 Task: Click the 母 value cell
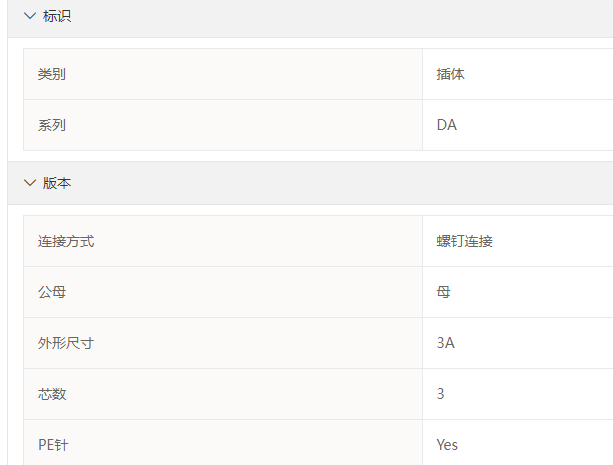click(x=518, y=292)
